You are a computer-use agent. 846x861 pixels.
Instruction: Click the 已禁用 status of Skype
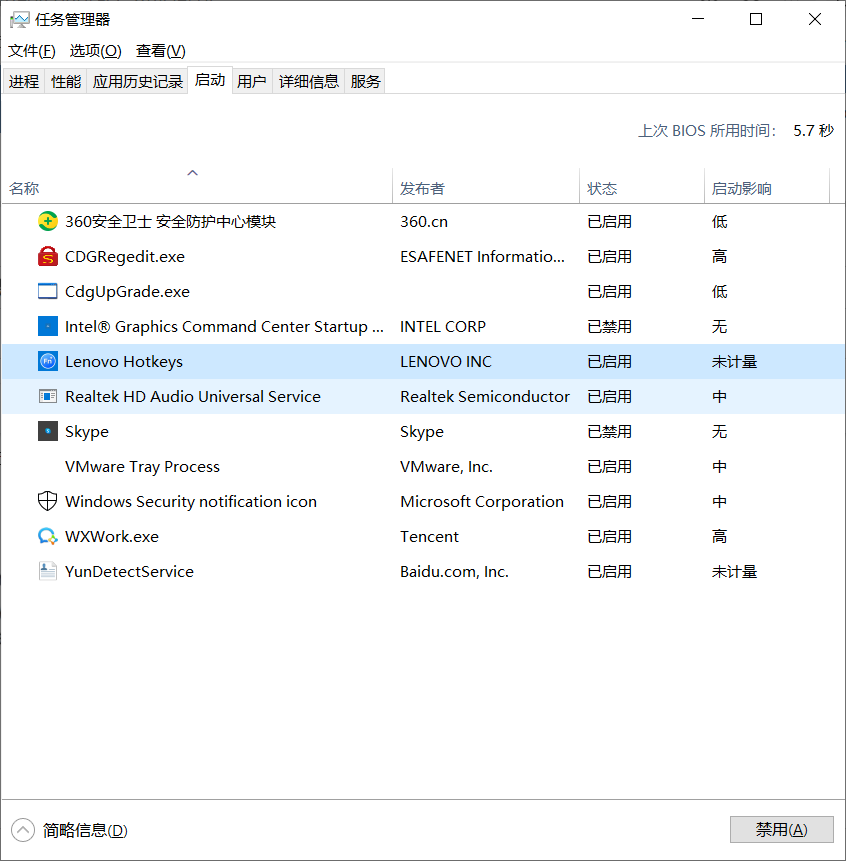point(609,432)
